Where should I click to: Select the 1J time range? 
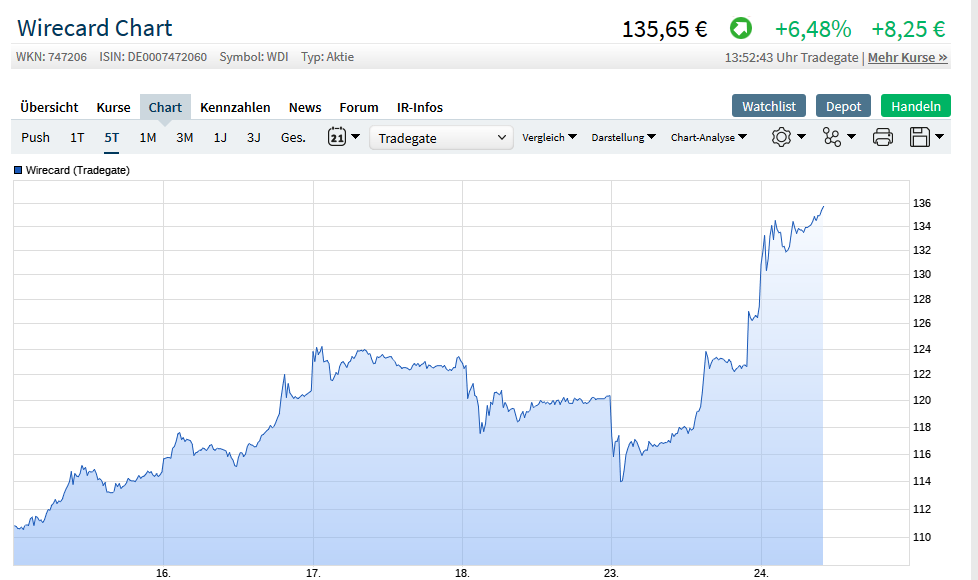(x=220, y=137)
